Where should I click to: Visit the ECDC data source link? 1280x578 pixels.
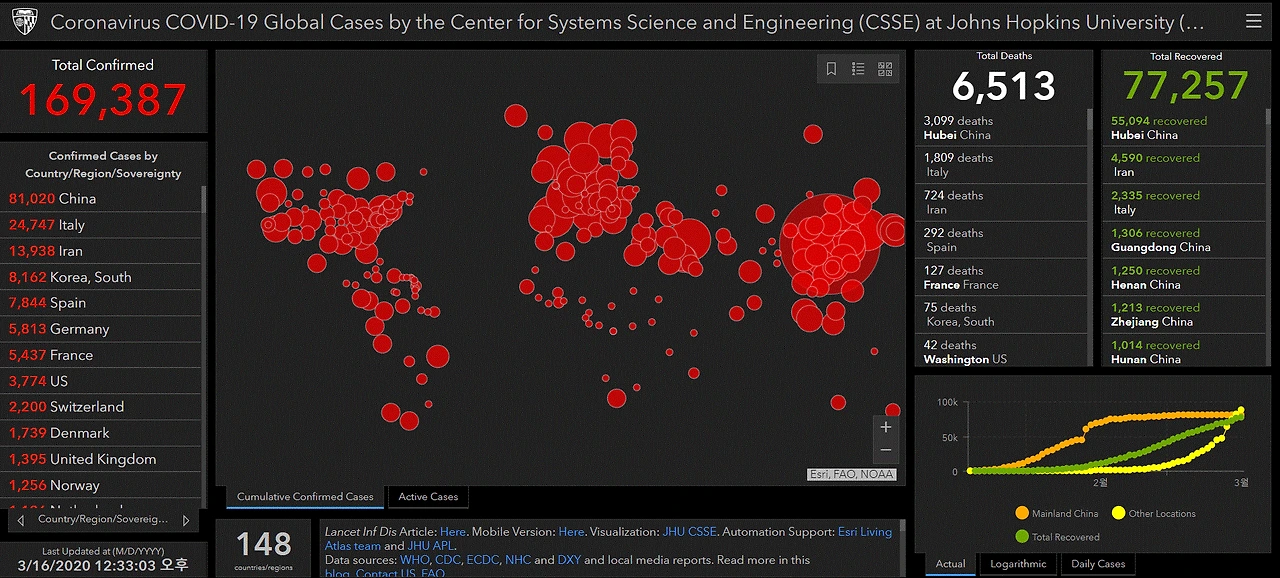[x=482, y=560]
